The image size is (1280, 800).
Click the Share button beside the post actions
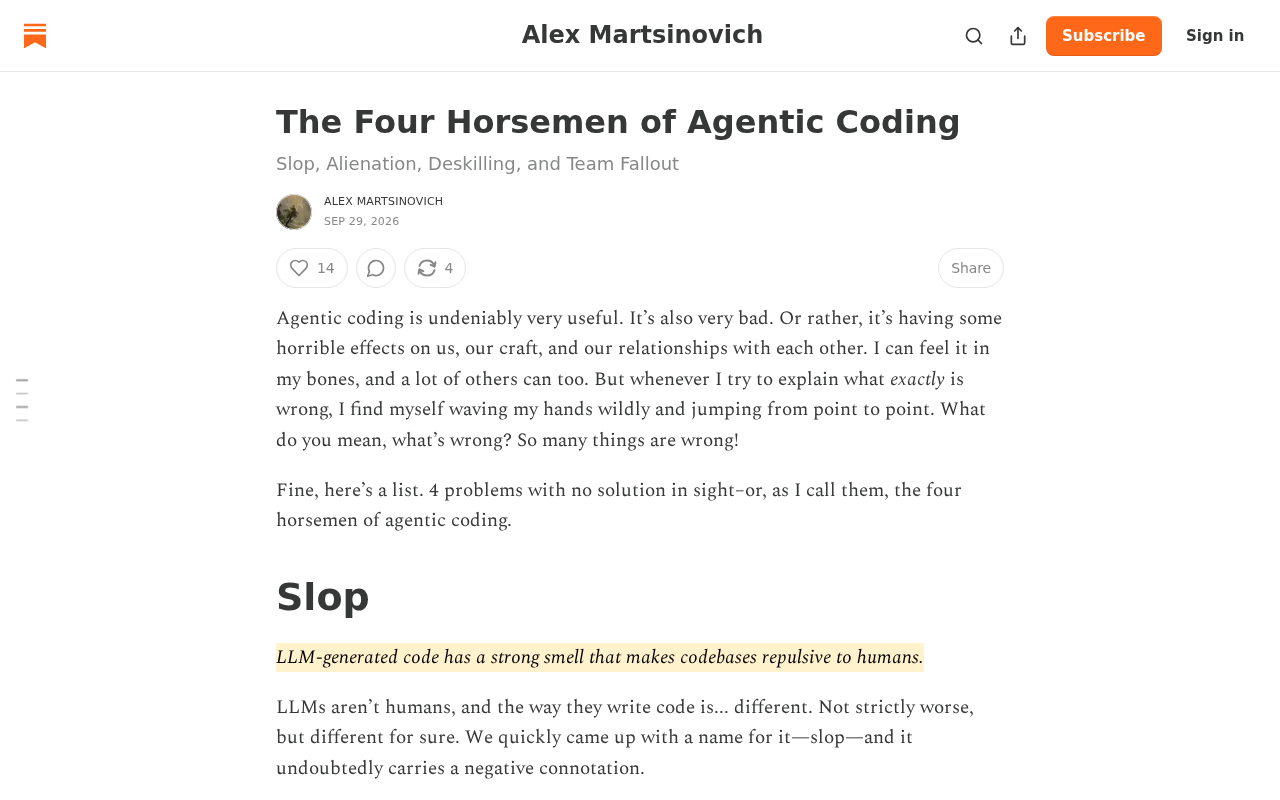click(971, 268)
